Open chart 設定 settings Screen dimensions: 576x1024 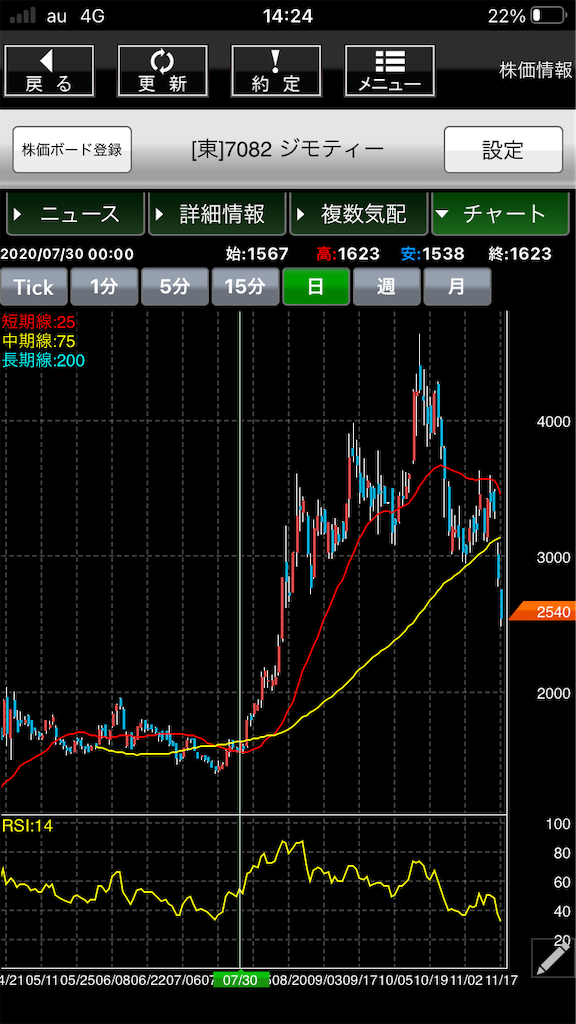503,150
